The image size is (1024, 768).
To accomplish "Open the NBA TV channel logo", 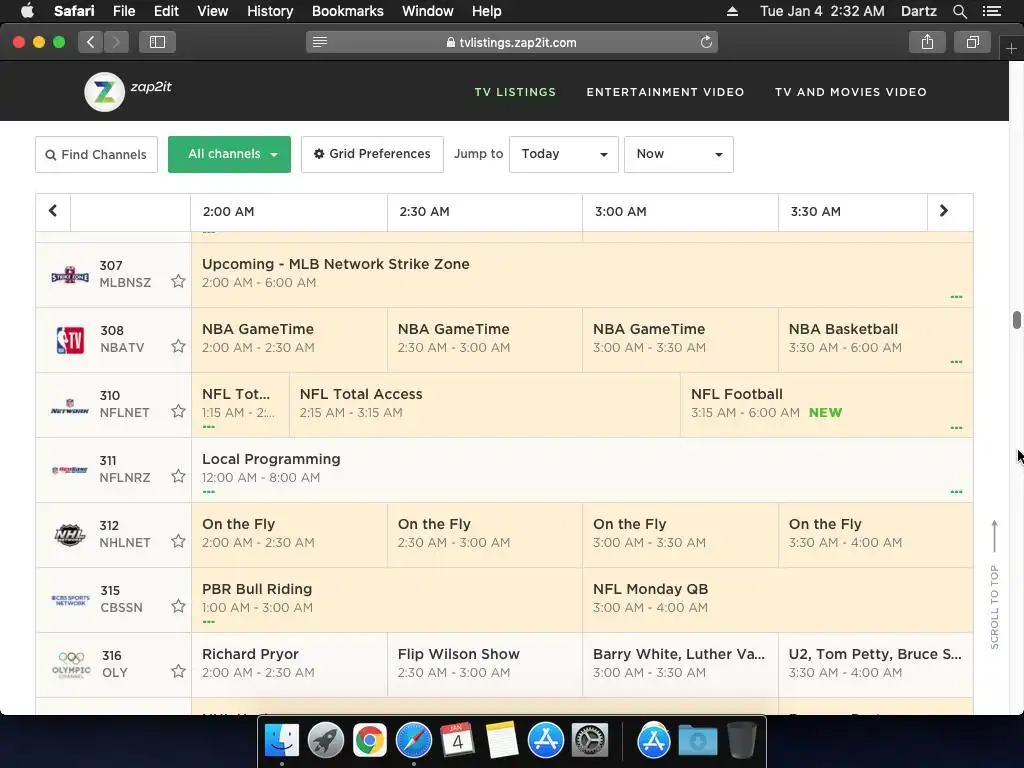I will [x=70, y=340].
